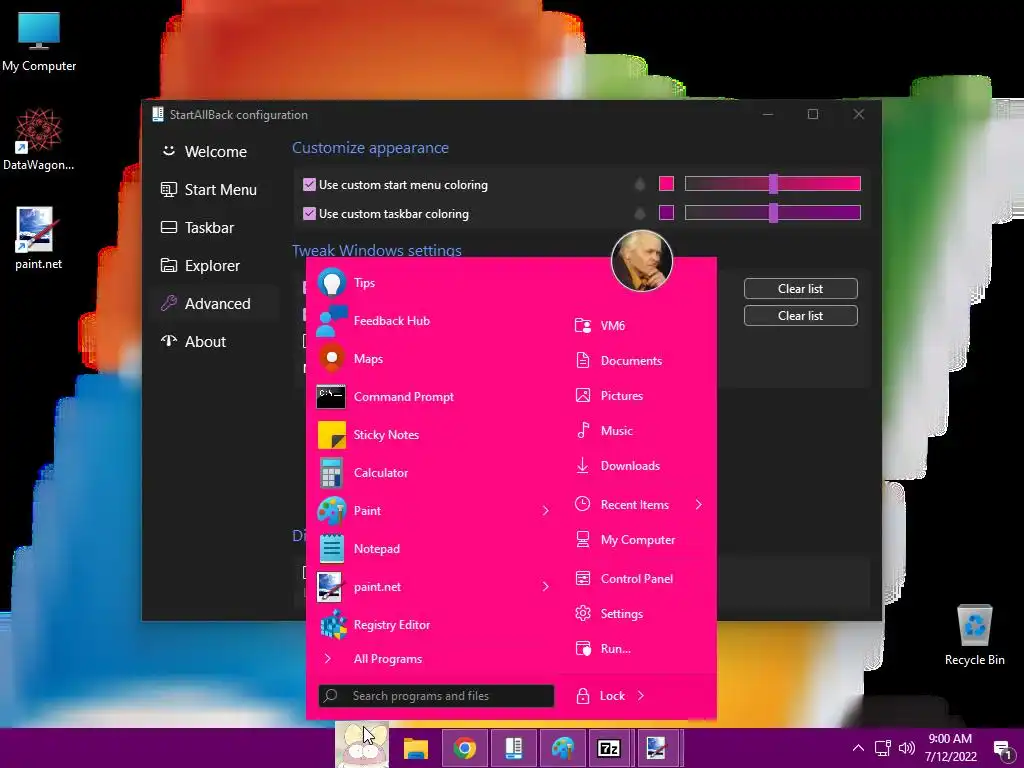Image resolution: width=1024 pixels, height=768 pixels.
Task: Click the taskbar blur droplet icon
Action: click(x=640, y=213)
